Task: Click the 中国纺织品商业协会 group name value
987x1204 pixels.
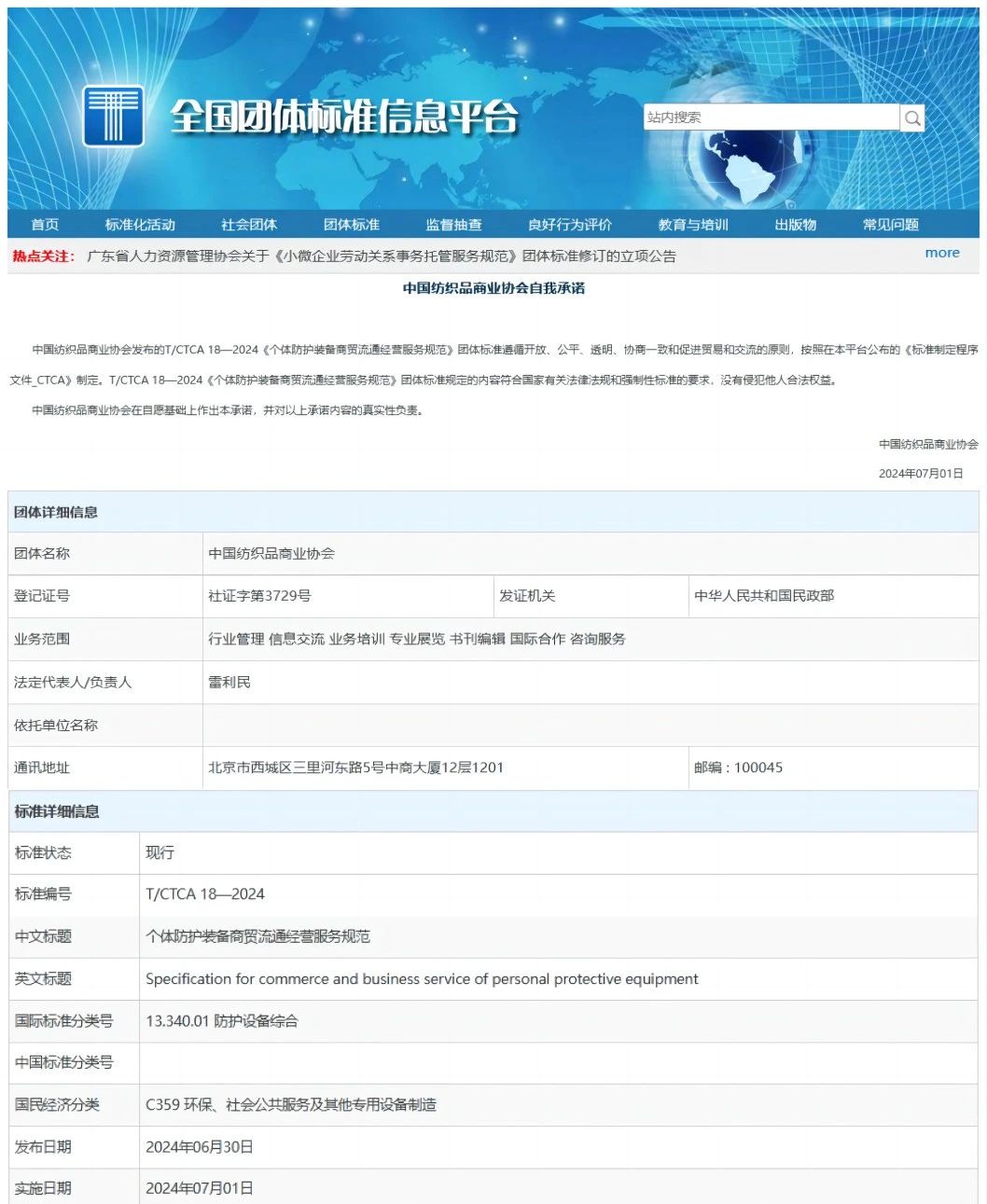Action: [x=271, y=553]
